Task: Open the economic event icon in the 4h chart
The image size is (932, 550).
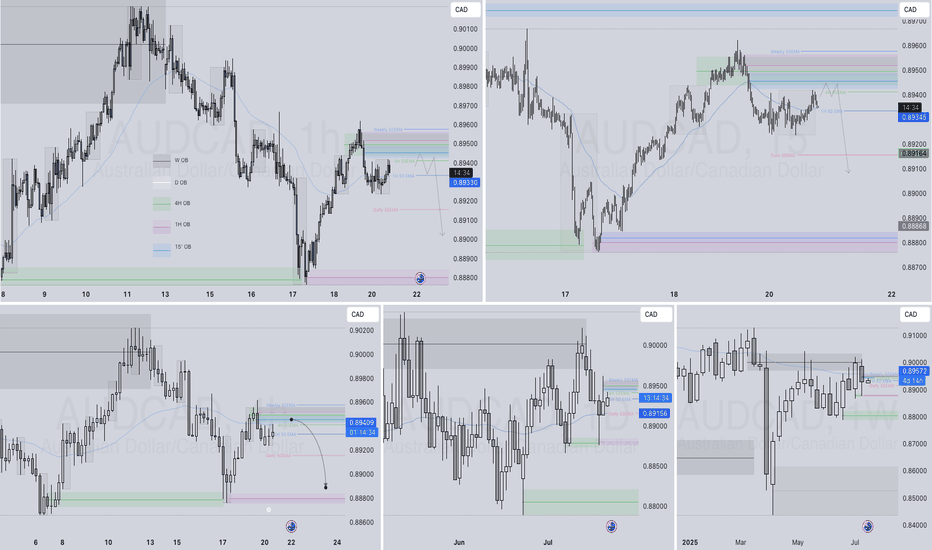Action: click(x=291, y=526)
